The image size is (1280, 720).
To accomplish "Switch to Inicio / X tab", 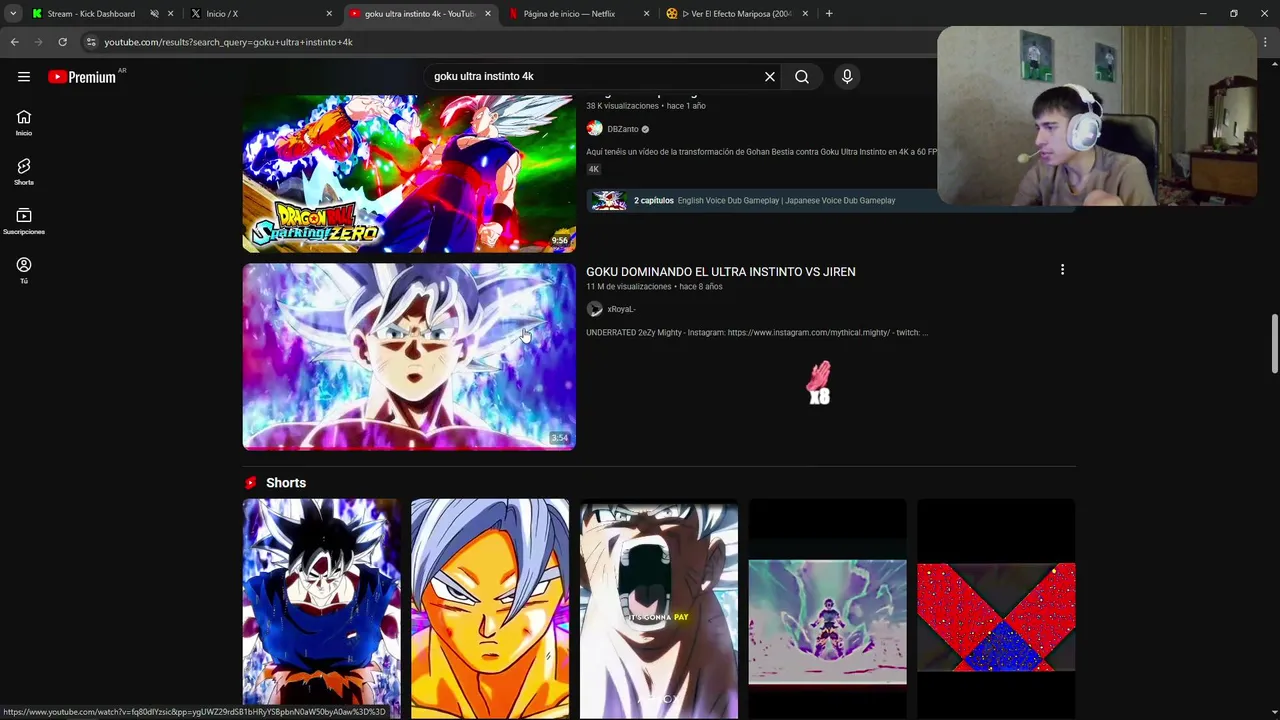I will click(260, 14).
